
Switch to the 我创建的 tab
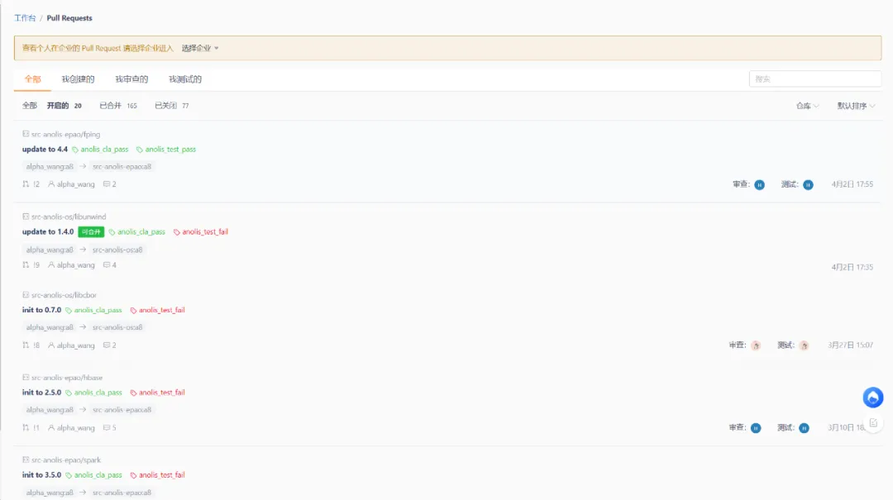point(78,79)
